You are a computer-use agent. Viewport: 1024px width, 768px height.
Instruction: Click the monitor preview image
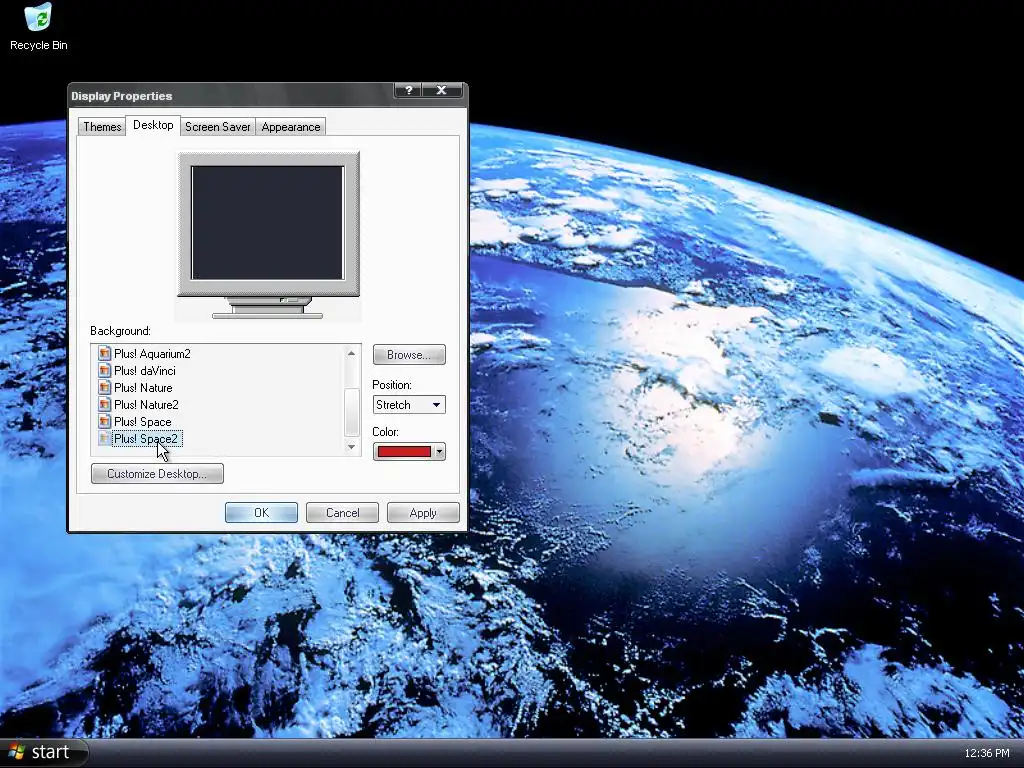tap(268, 235)
